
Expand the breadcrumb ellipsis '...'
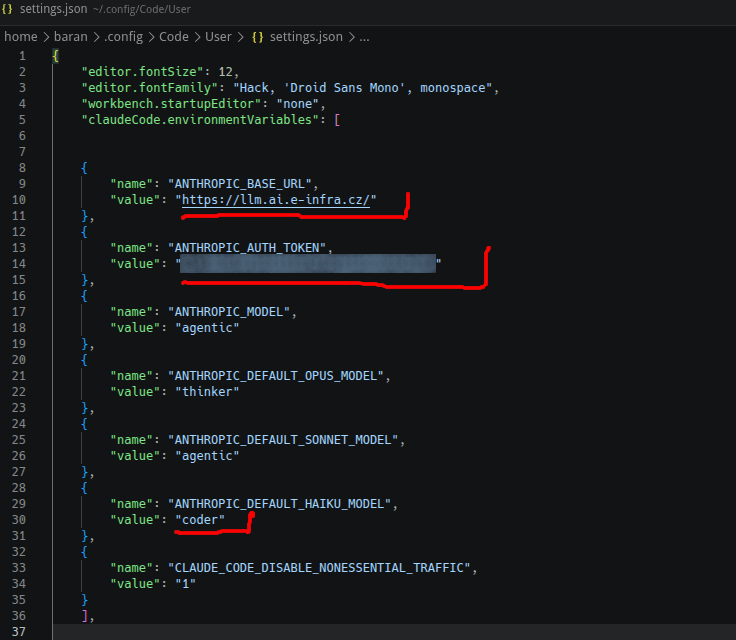point(364,38)
